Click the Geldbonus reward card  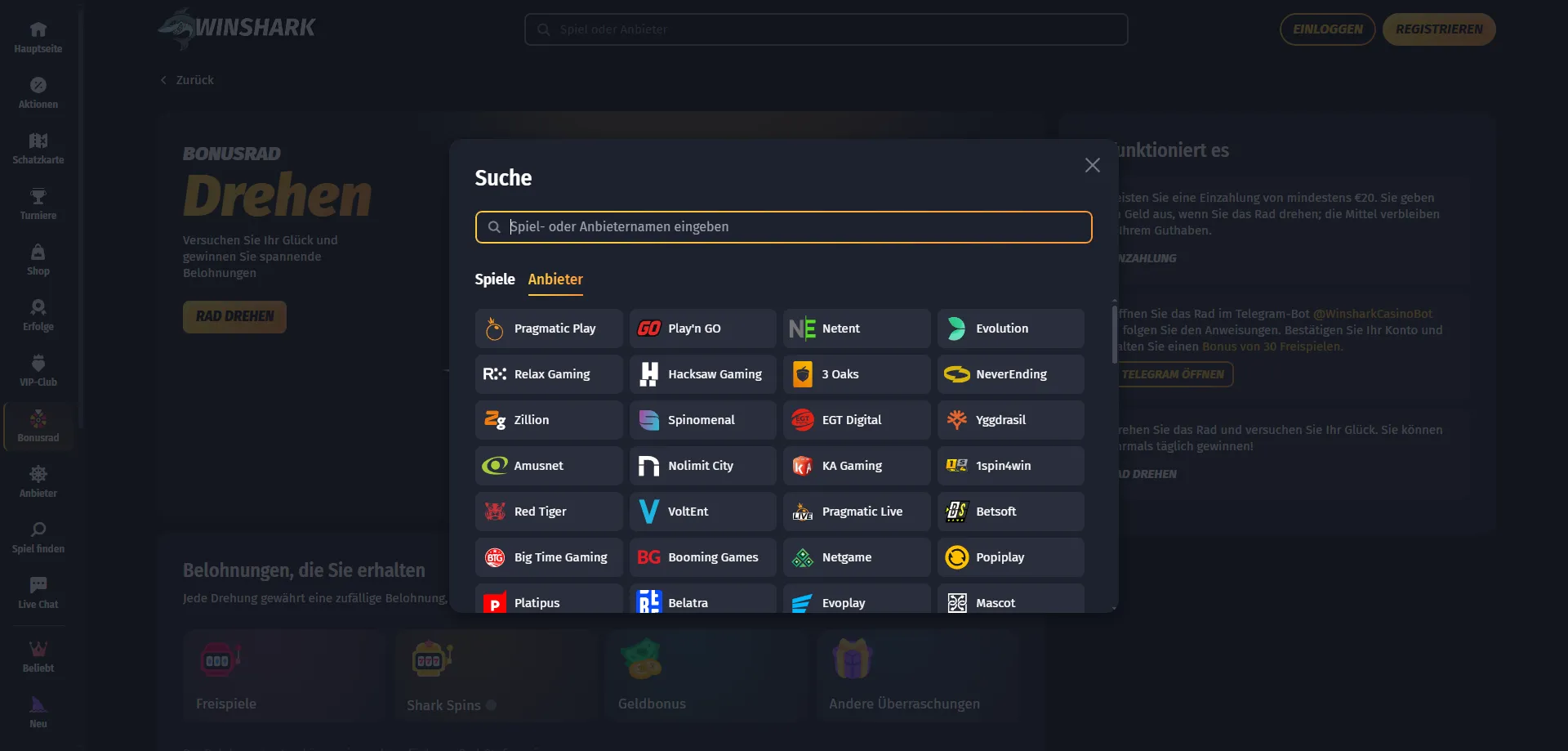tap(706, 675)
